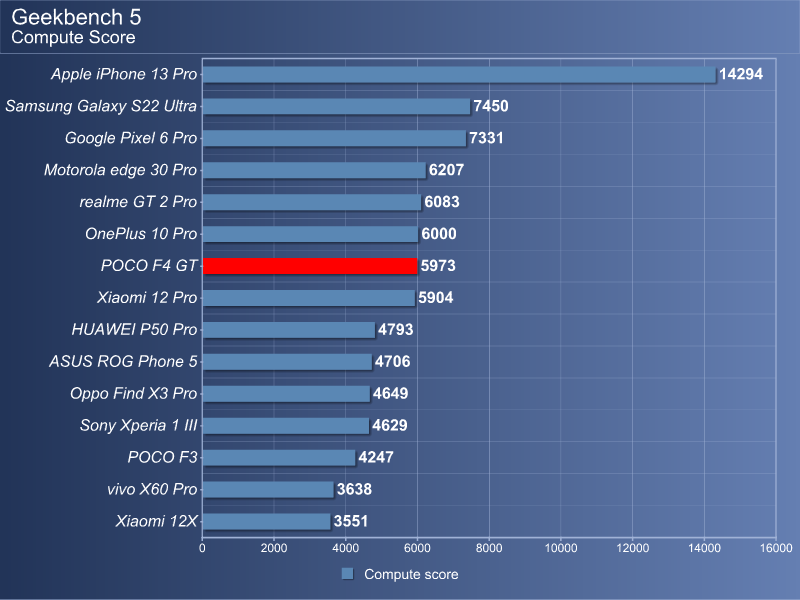The image size is (800, 600).
Task: Select the "14000" axis tick label
Action: (705, 548)
